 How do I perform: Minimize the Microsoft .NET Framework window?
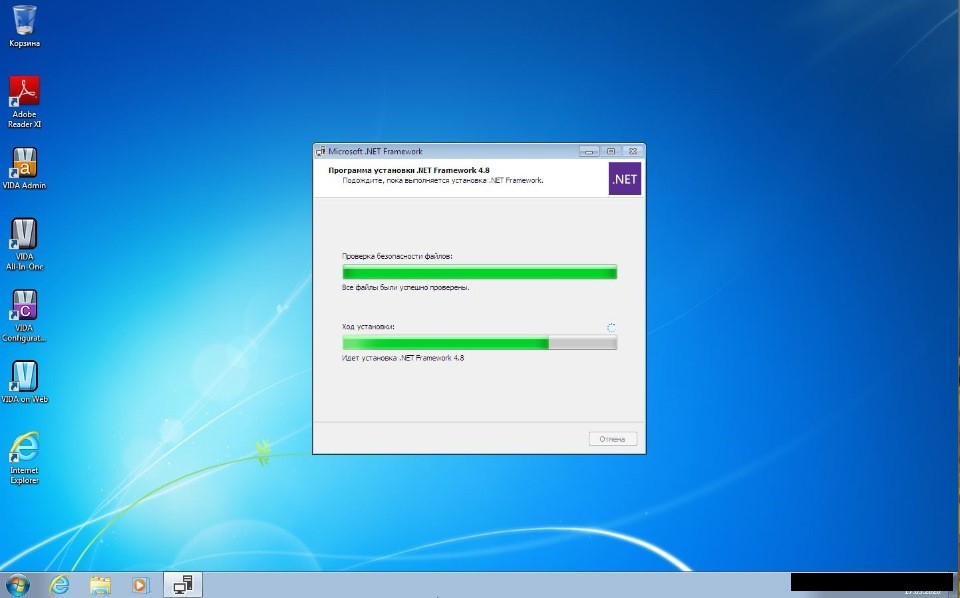point(589,151)
